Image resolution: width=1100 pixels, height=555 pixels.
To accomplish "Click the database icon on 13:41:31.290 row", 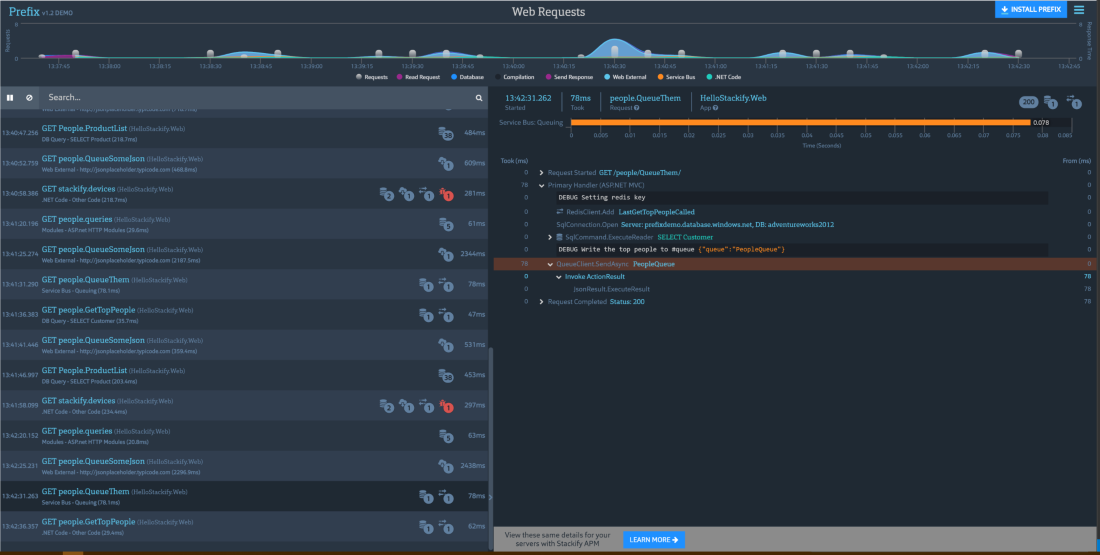I will pyautogui.click(x=425, y=284).
